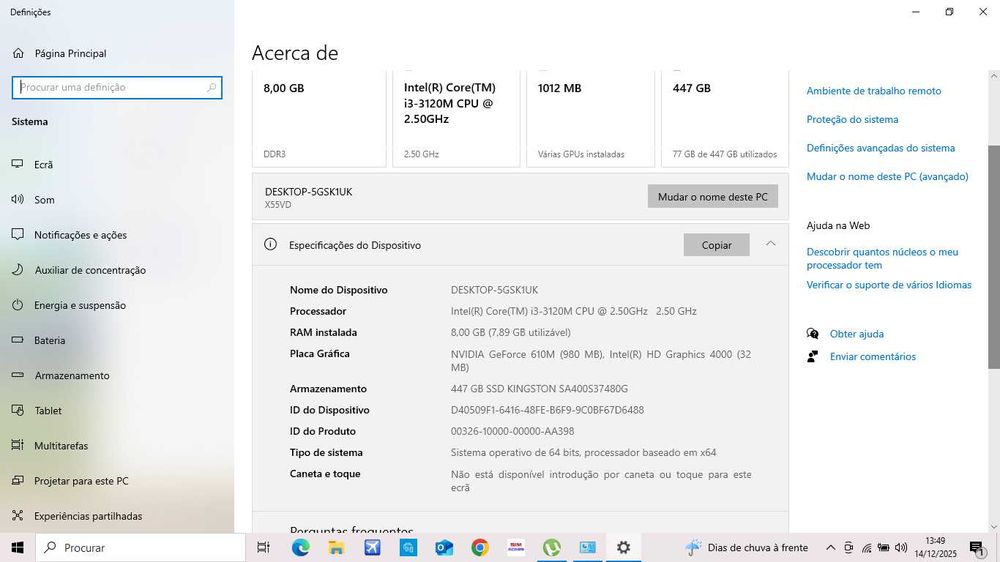The image size is (1000, 562).
Task: Launch Microsoft Edge from the taskbar
Action: (x=300, y=547)
